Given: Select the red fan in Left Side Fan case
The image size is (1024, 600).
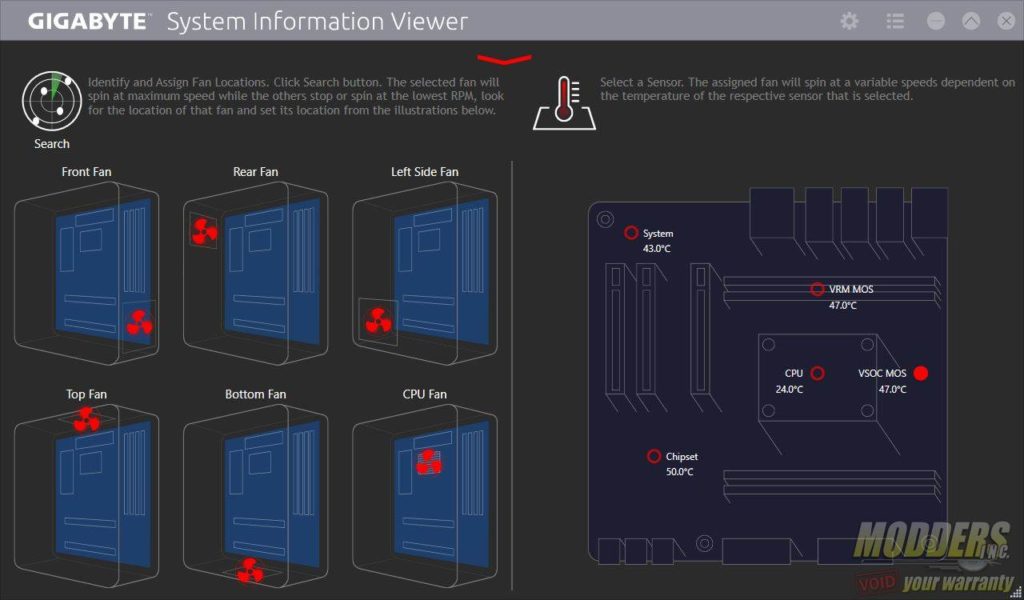Looking at the screenshot, I should [x=378, y=321].
